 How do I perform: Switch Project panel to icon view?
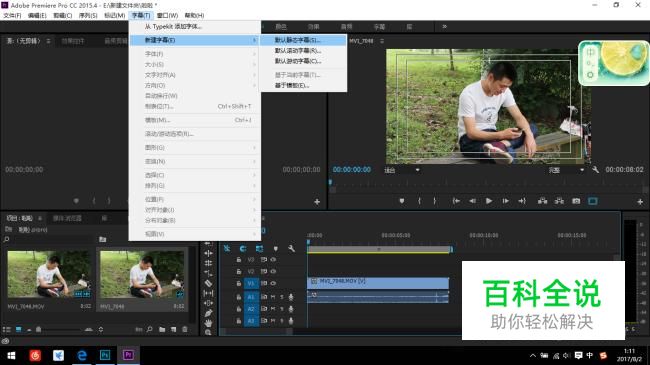click(19, 329)
